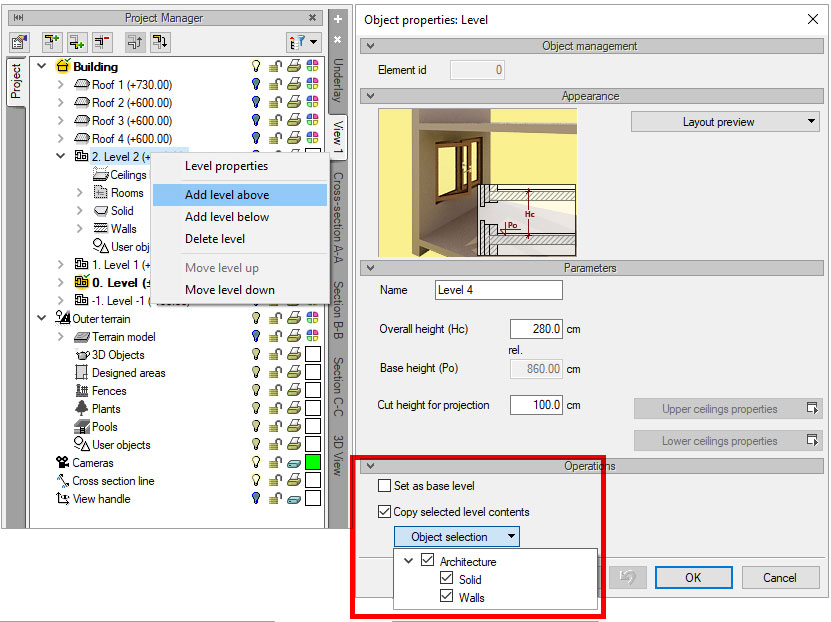Click the Name field containing Level 4
The width and height of the screenshot is (831, 622).
498,290
